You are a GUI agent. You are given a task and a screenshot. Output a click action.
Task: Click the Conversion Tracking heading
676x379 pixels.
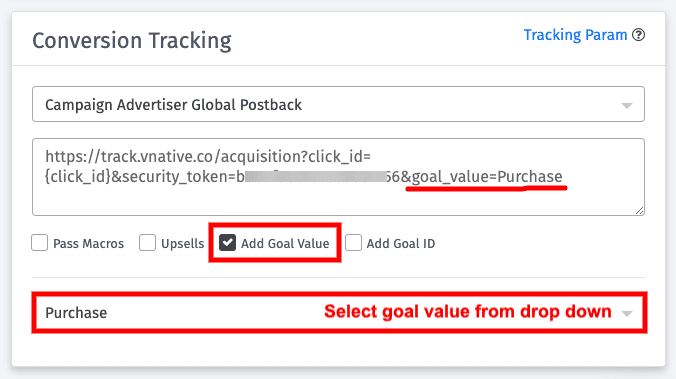[x=132, y=41]
